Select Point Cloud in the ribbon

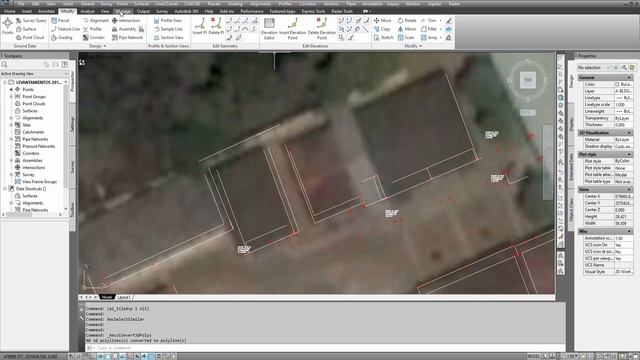[x=30, y=38]
